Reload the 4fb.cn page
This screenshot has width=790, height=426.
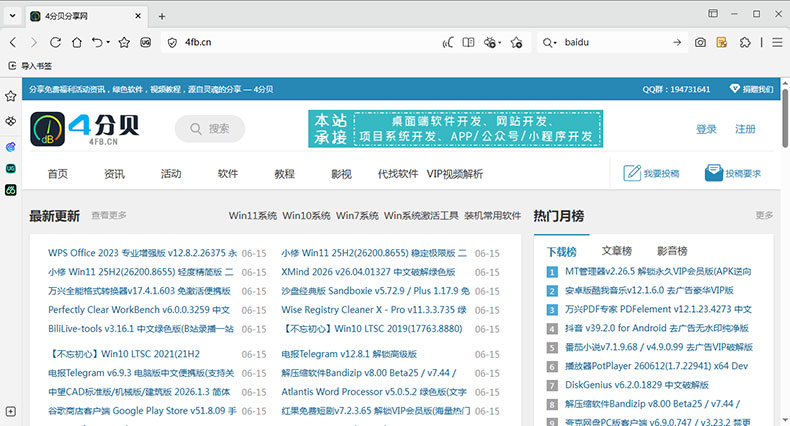tap(55, 43)
